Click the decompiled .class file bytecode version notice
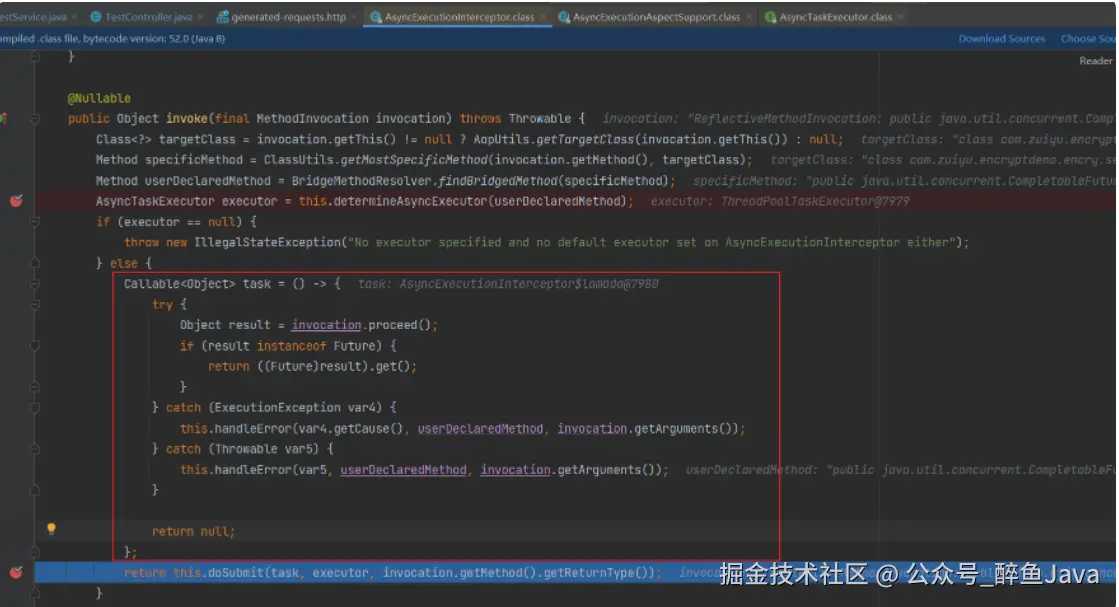 112,39
